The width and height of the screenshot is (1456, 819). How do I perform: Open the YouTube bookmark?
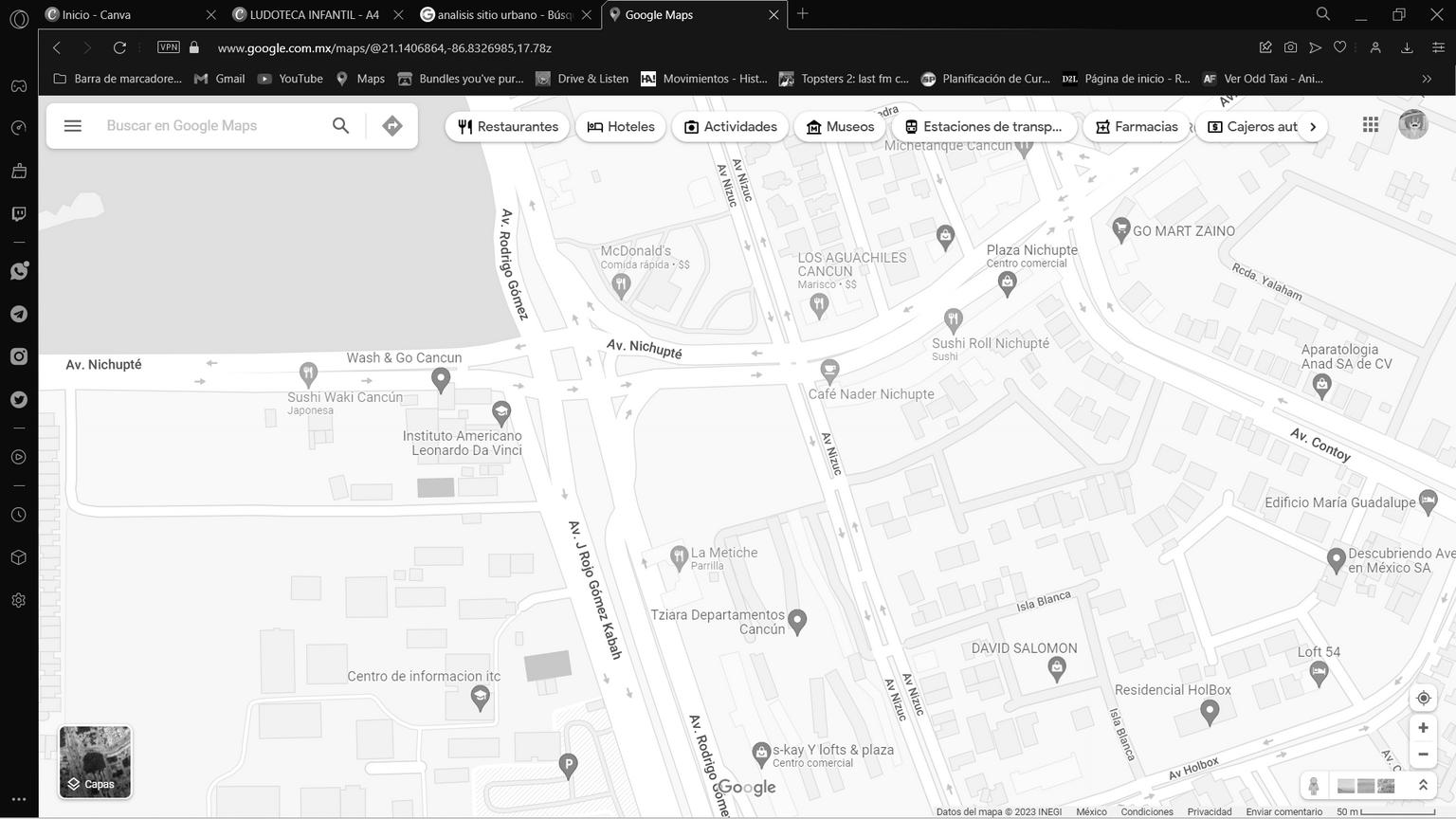(291, 79)
